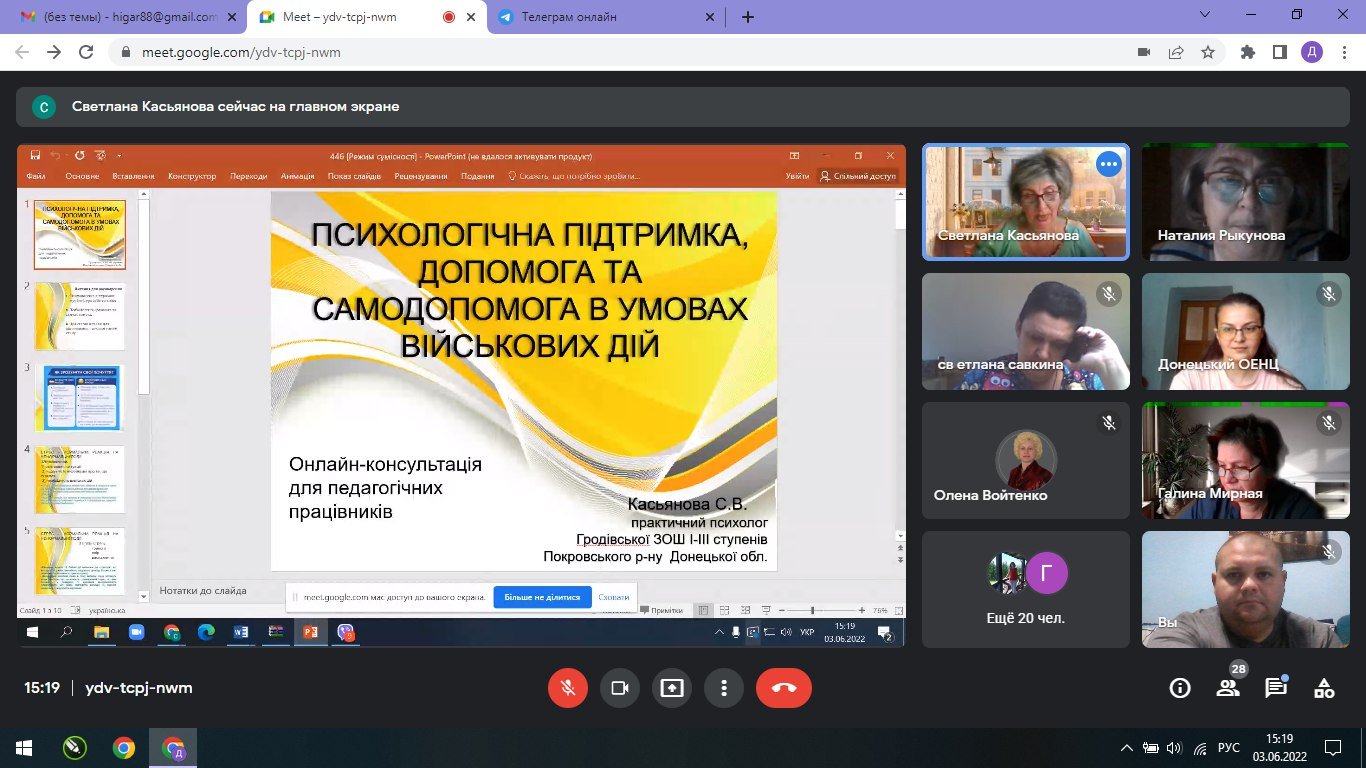Reload the Meet page

[x=86, y=52]
